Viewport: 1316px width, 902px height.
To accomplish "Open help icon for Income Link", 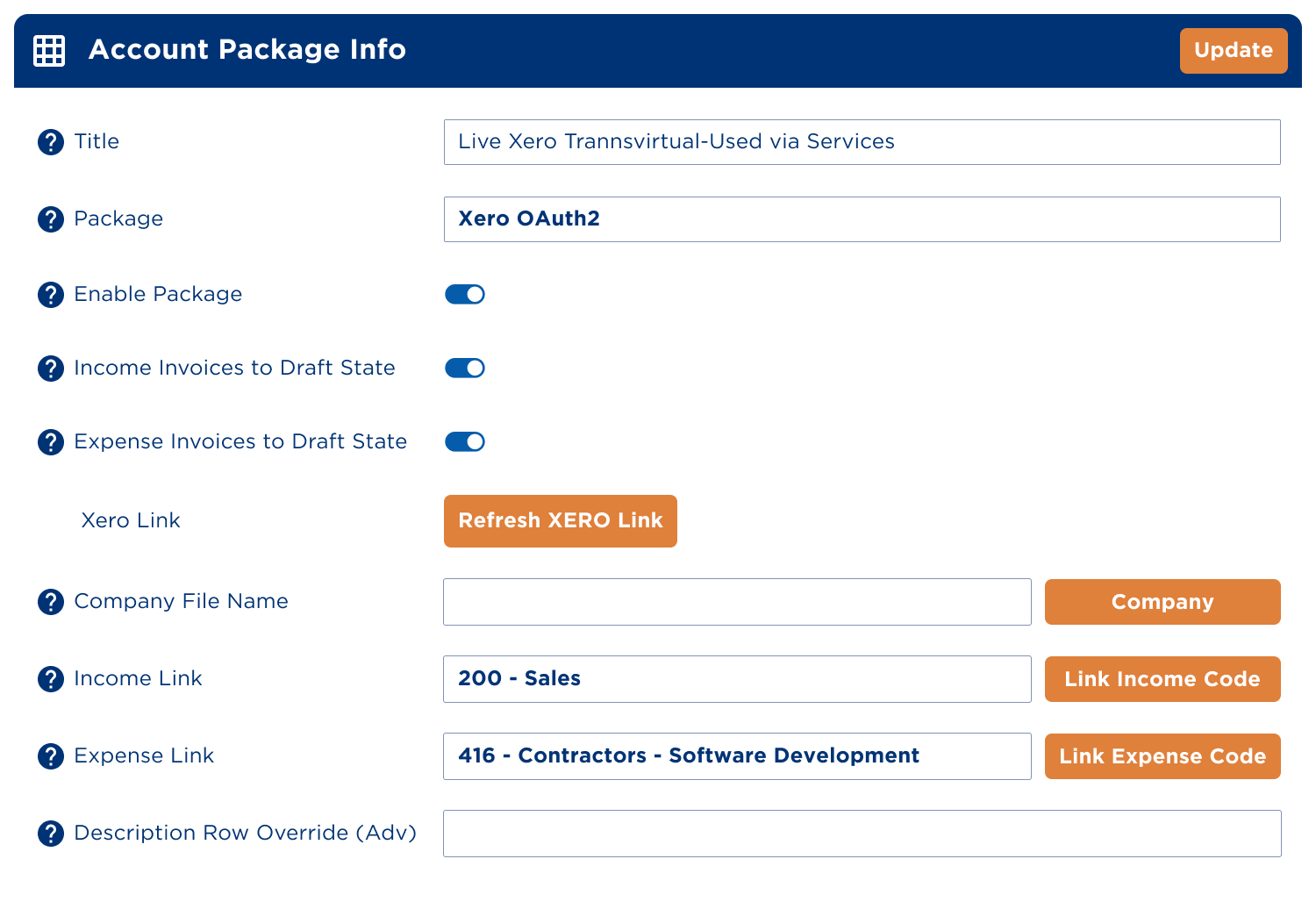I will coord(51,679).
